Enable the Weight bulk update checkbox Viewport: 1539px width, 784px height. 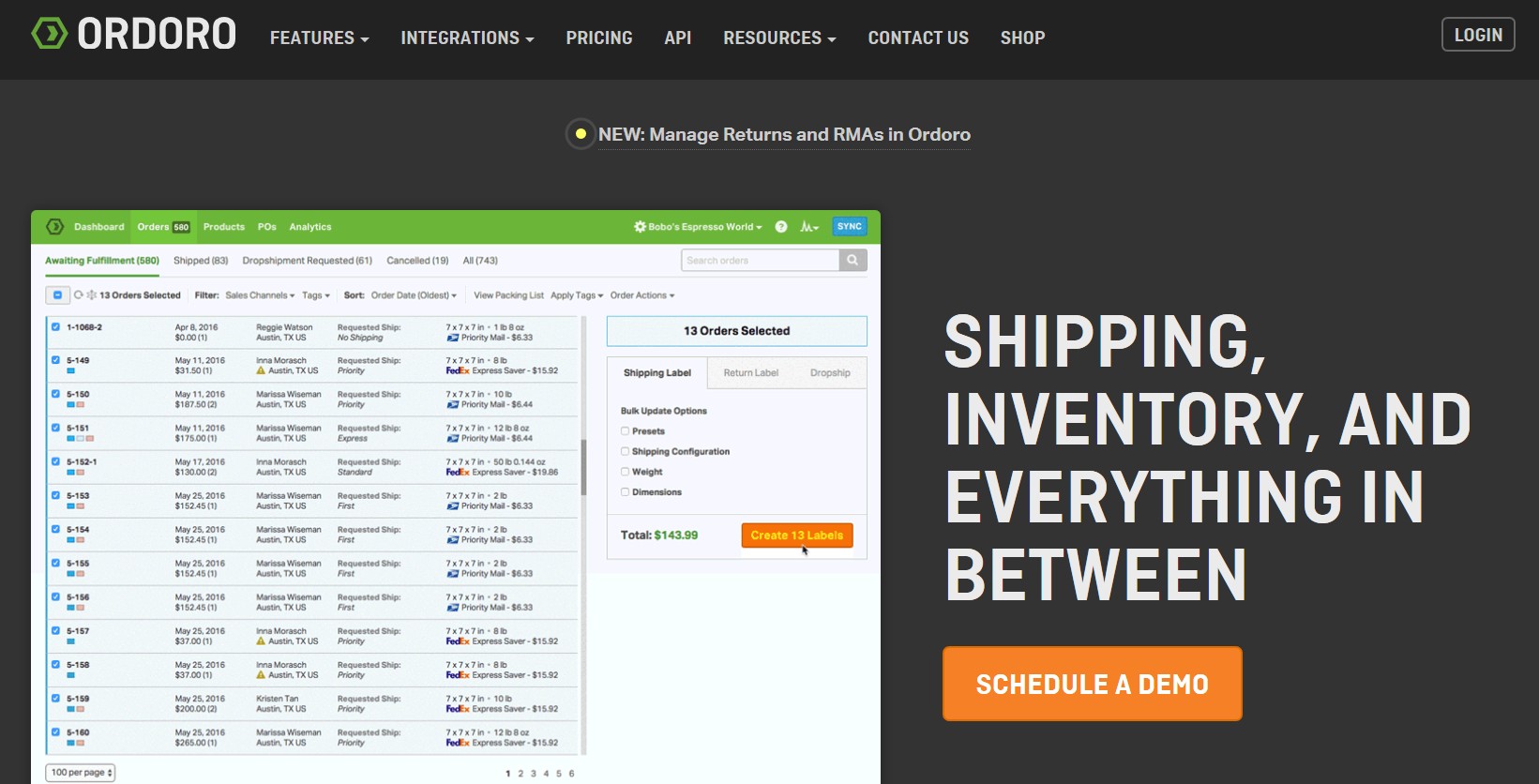pos(625,472)
